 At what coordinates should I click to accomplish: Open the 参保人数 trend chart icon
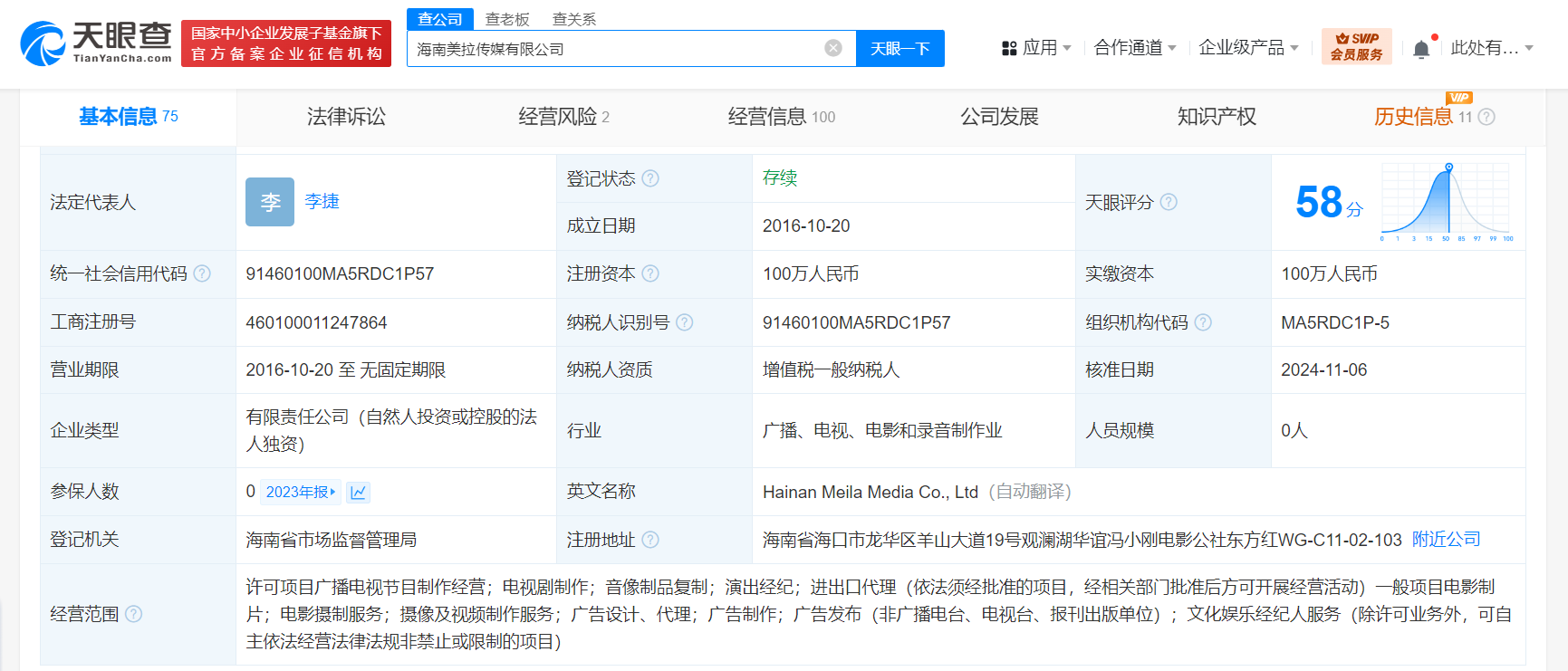pos(358,493)
